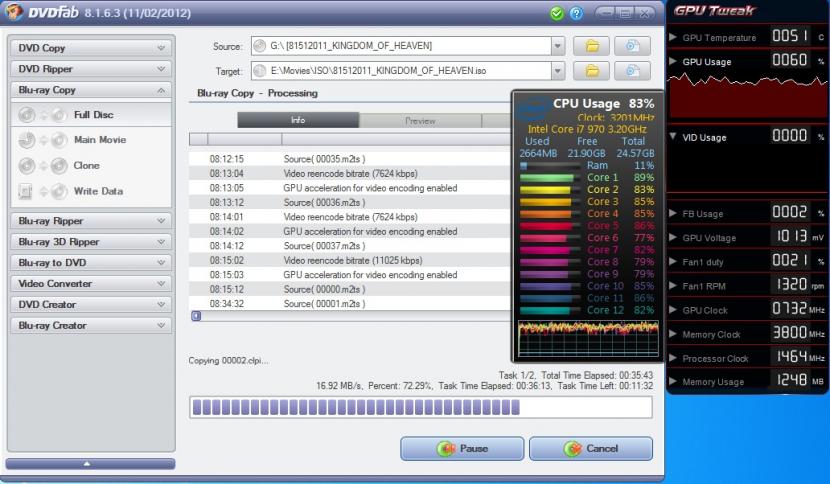Select the Write Data mode
The height and width of the screenshot is (484, 830).
click(91, 191)
